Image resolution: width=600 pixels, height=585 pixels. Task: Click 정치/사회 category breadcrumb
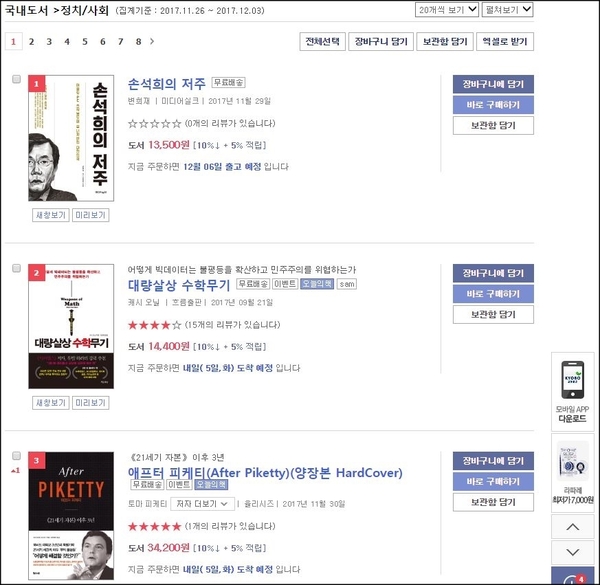click(x=85, y=10)
